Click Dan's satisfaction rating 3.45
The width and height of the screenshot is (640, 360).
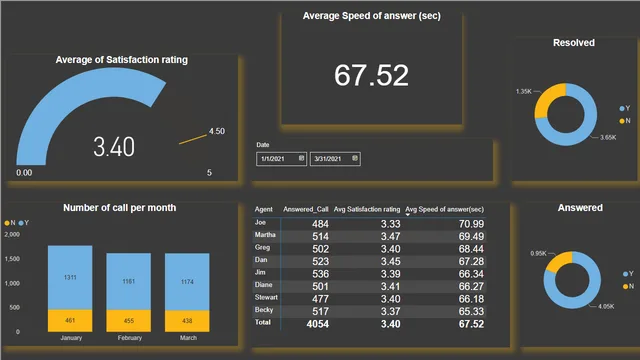391,261
